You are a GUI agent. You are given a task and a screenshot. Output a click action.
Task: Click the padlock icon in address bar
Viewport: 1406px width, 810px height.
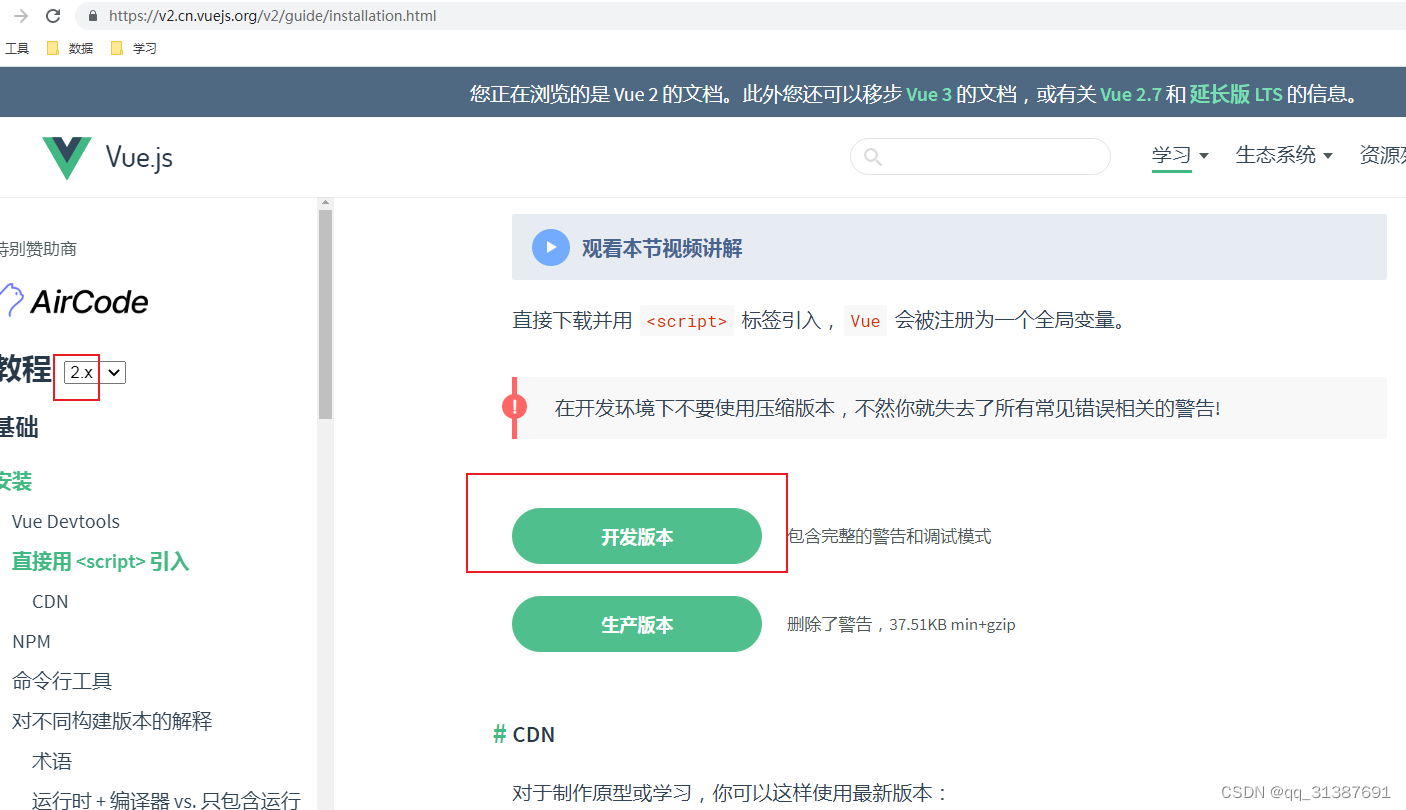coord(92,16)
